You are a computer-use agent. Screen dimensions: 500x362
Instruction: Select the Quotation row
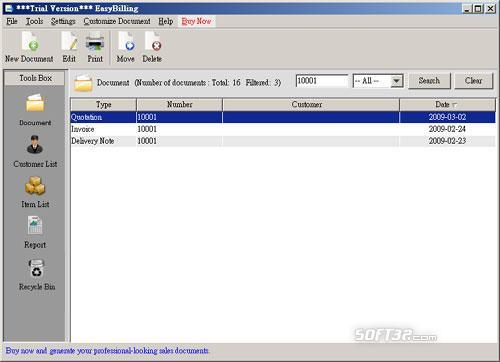[283, 117]
